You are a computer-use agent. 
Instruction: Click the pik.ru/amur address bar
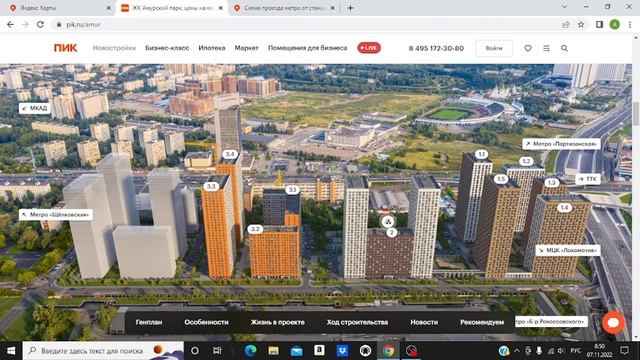[x=306, y=24]
